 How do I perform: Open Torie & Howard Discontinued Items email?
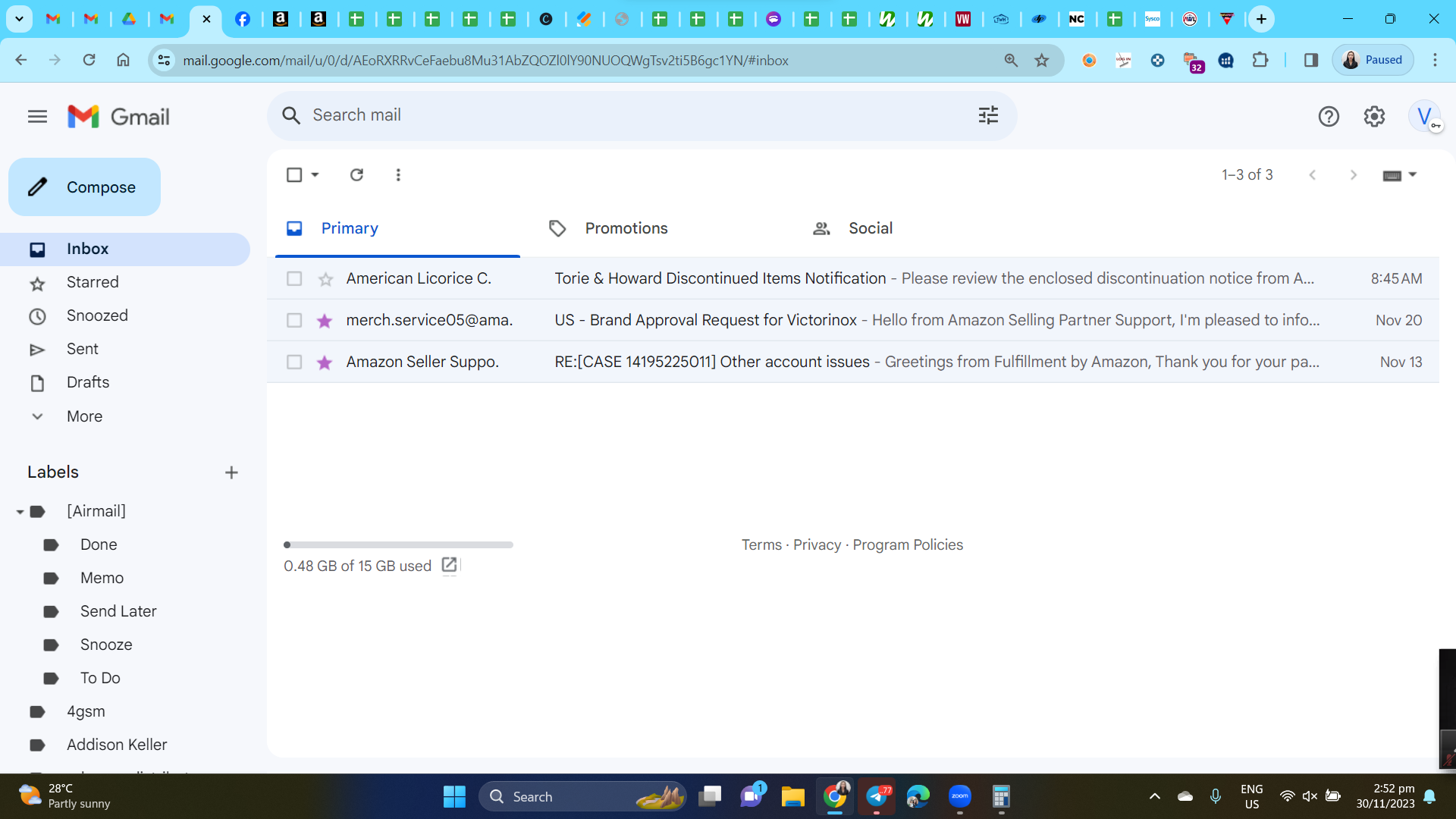pos(852,279)
